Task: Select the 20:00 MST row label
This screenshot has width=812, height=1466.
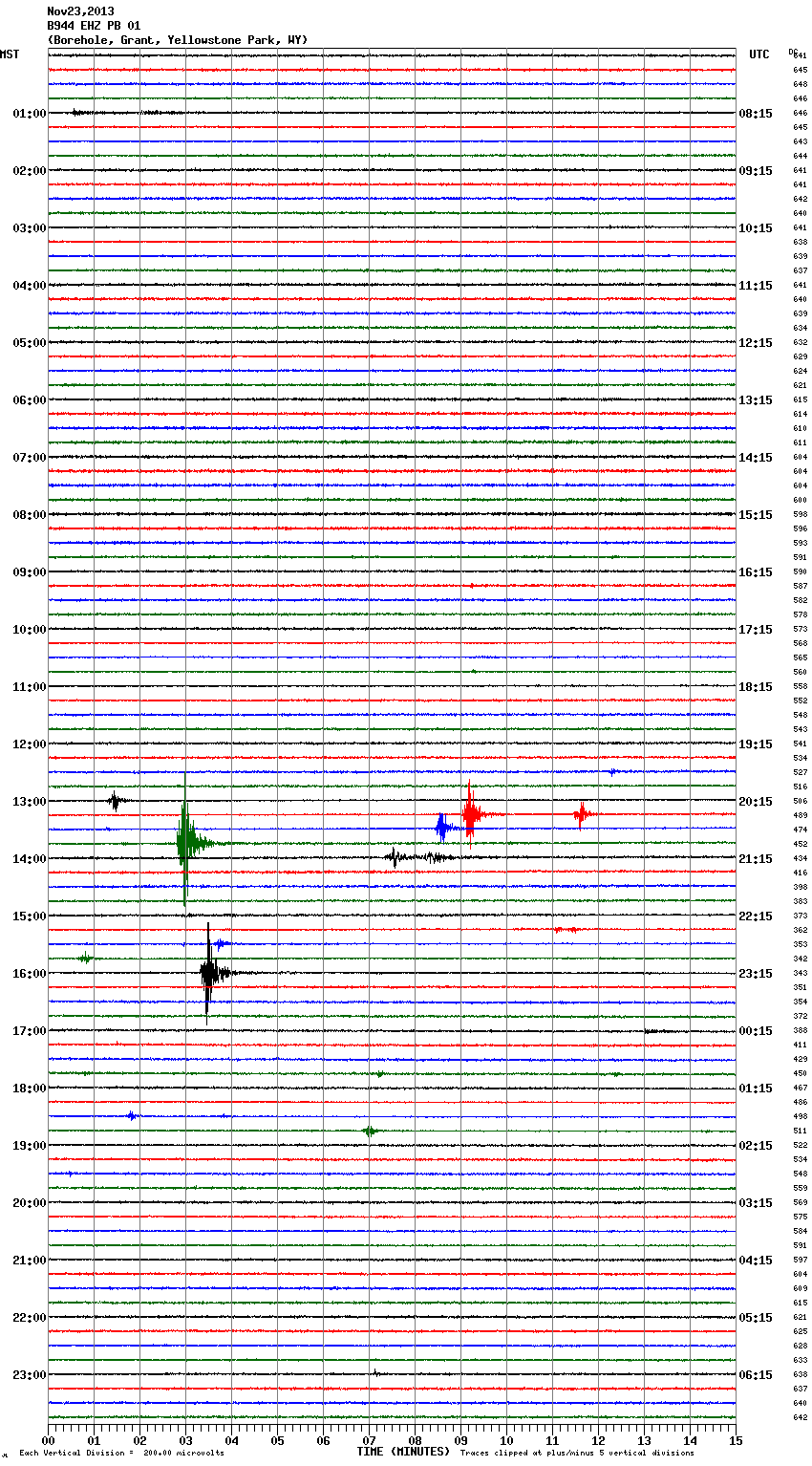Action: 29,1203
